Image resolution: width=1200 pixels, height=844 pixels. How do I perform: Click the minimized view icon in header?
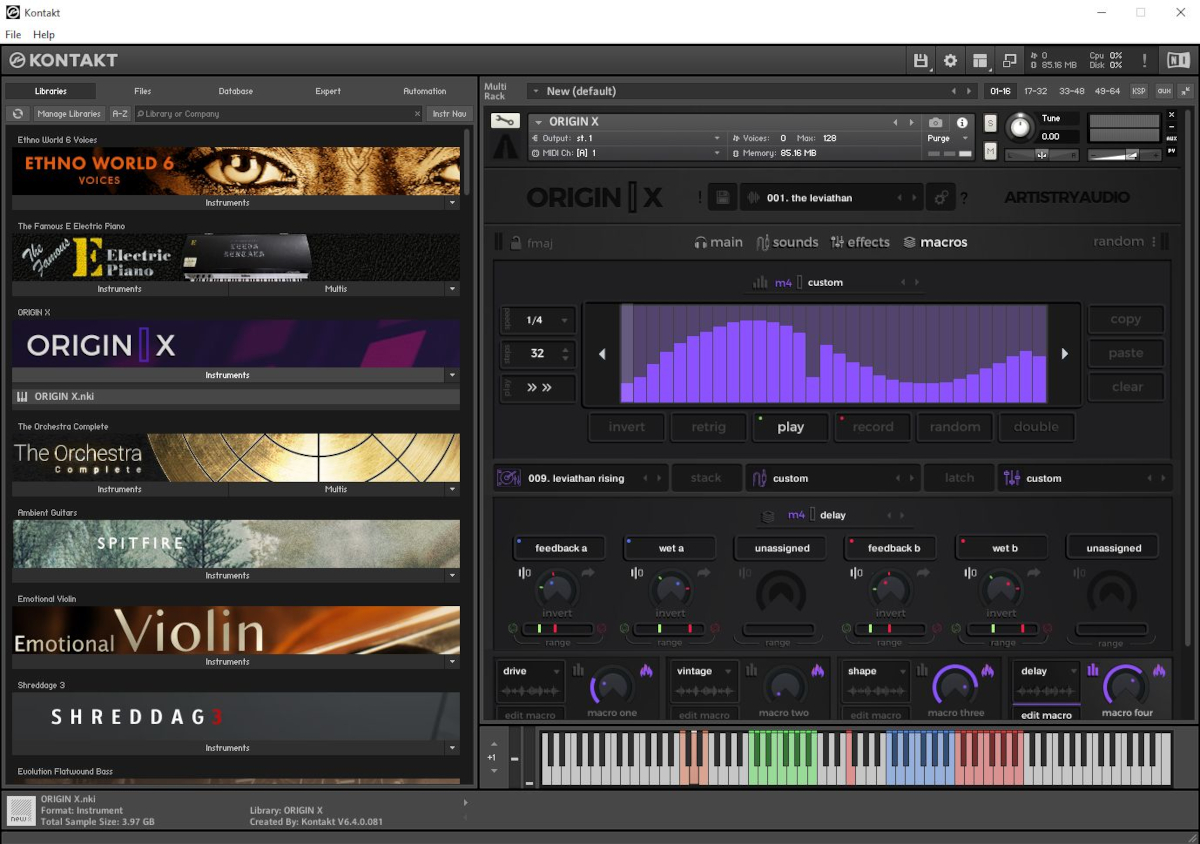[1009, 61]
